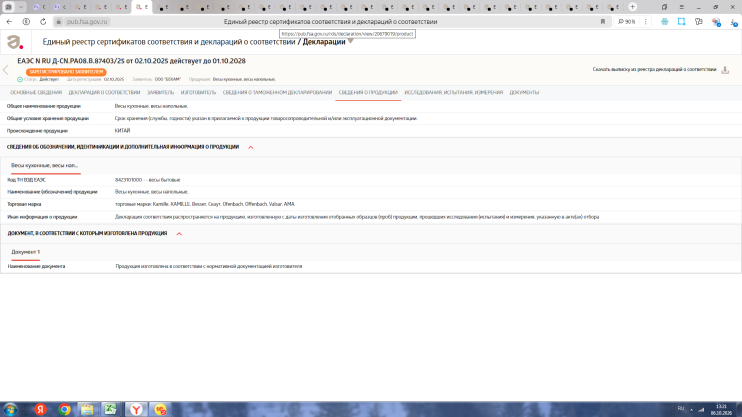Activate the screenshot capture extension icon

tap(681, 22)
